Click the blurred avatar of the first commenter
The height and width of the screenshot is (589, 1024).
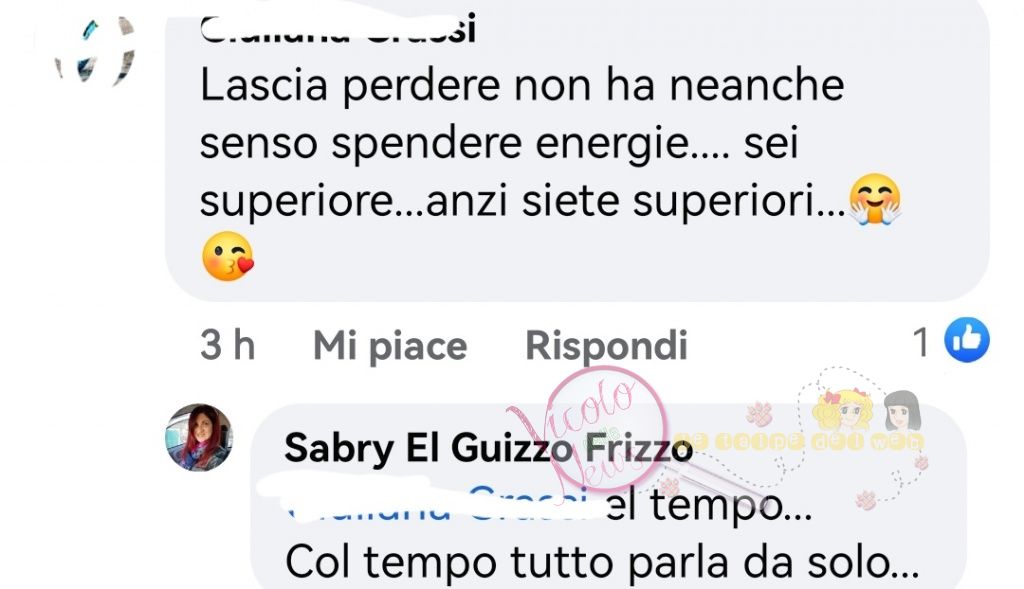pyautogui.click(x=96, y=52)
